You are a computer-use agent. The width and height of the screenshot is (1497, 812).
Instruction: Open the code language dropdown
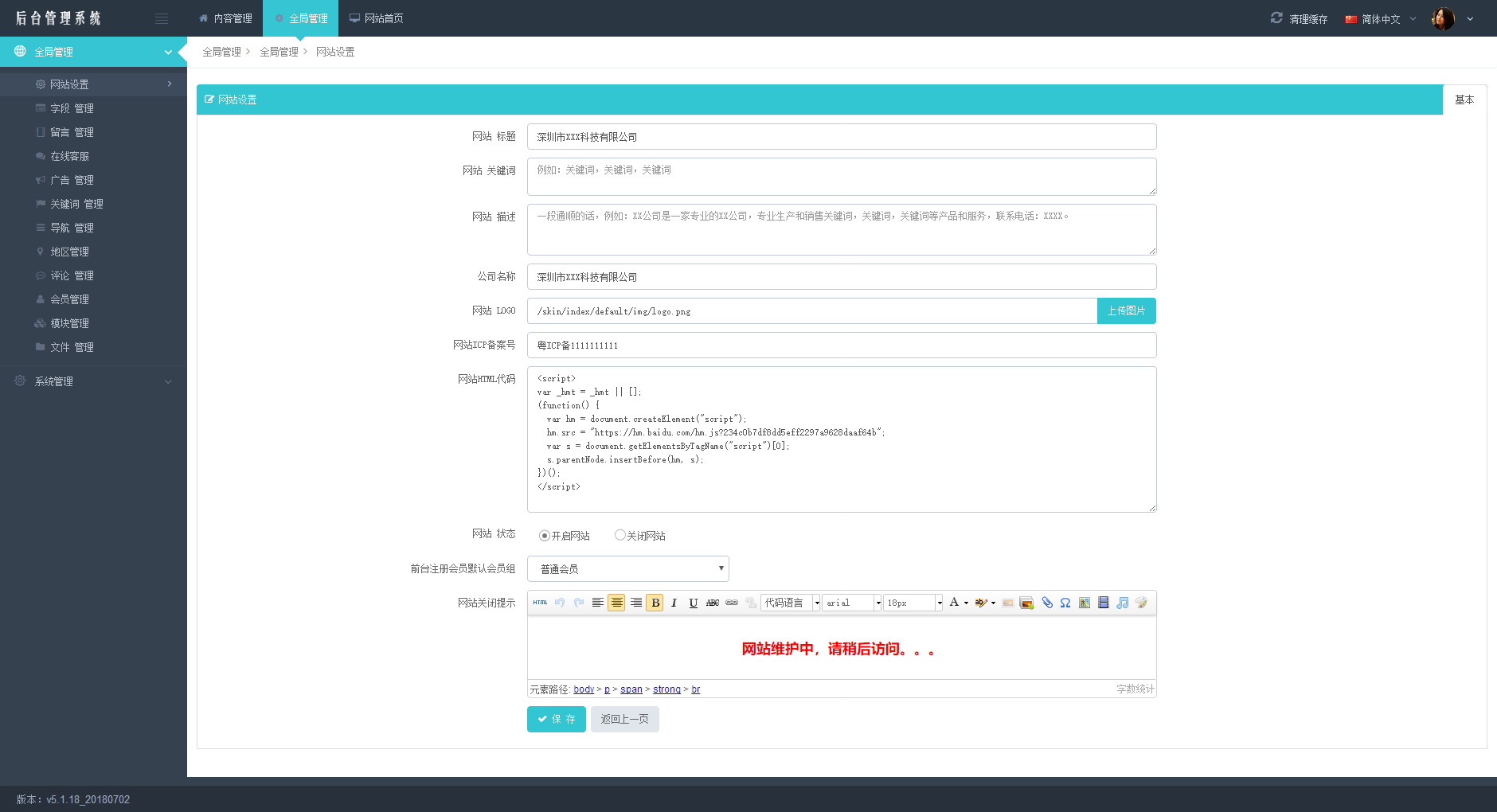point(791,603)
